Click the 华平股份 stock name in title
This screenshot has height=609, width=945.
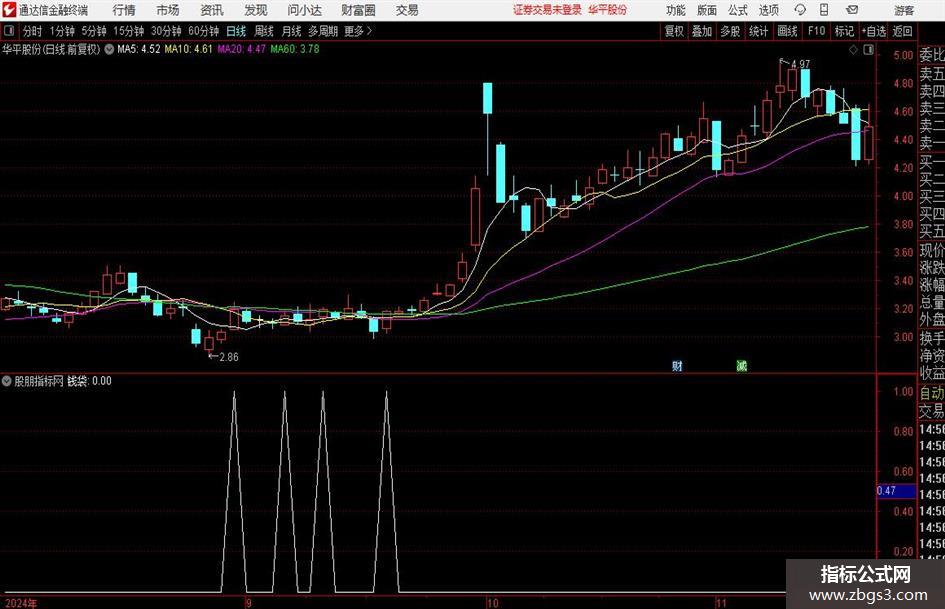pos(608,10)
